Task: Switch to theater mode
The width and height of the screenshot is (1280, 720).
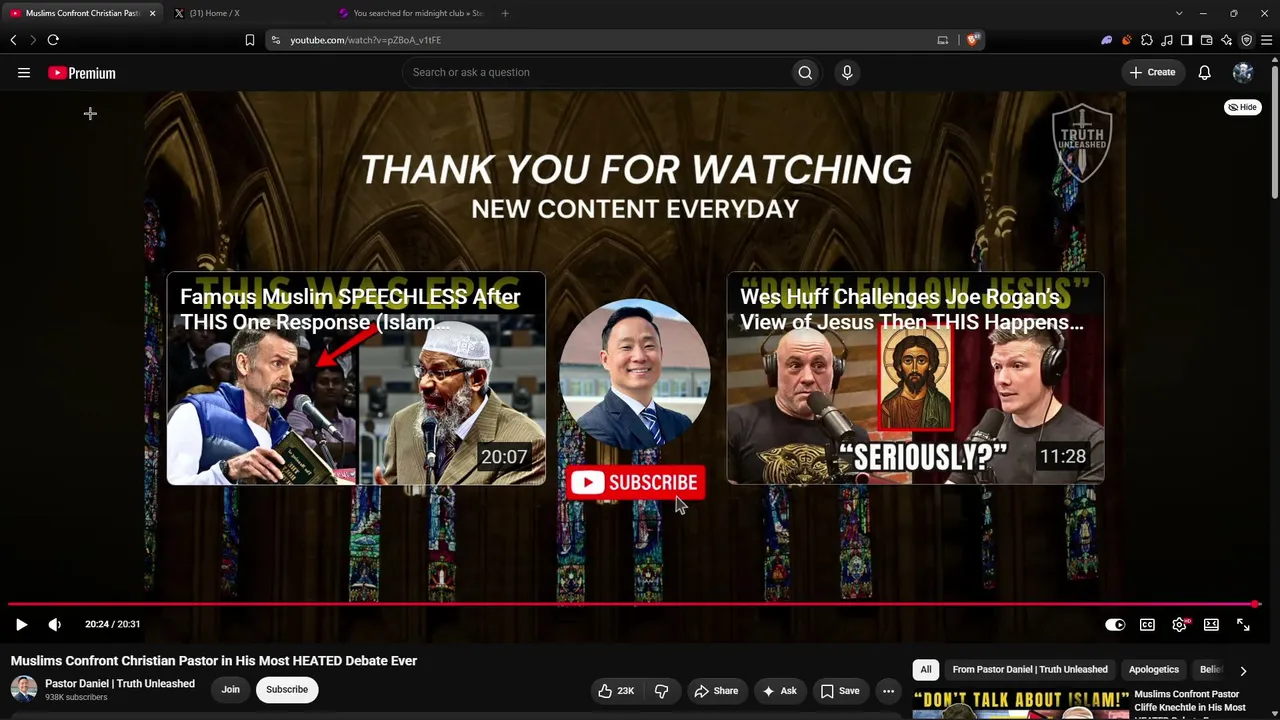Action: pyautogui.click(x=1211, y=624)
